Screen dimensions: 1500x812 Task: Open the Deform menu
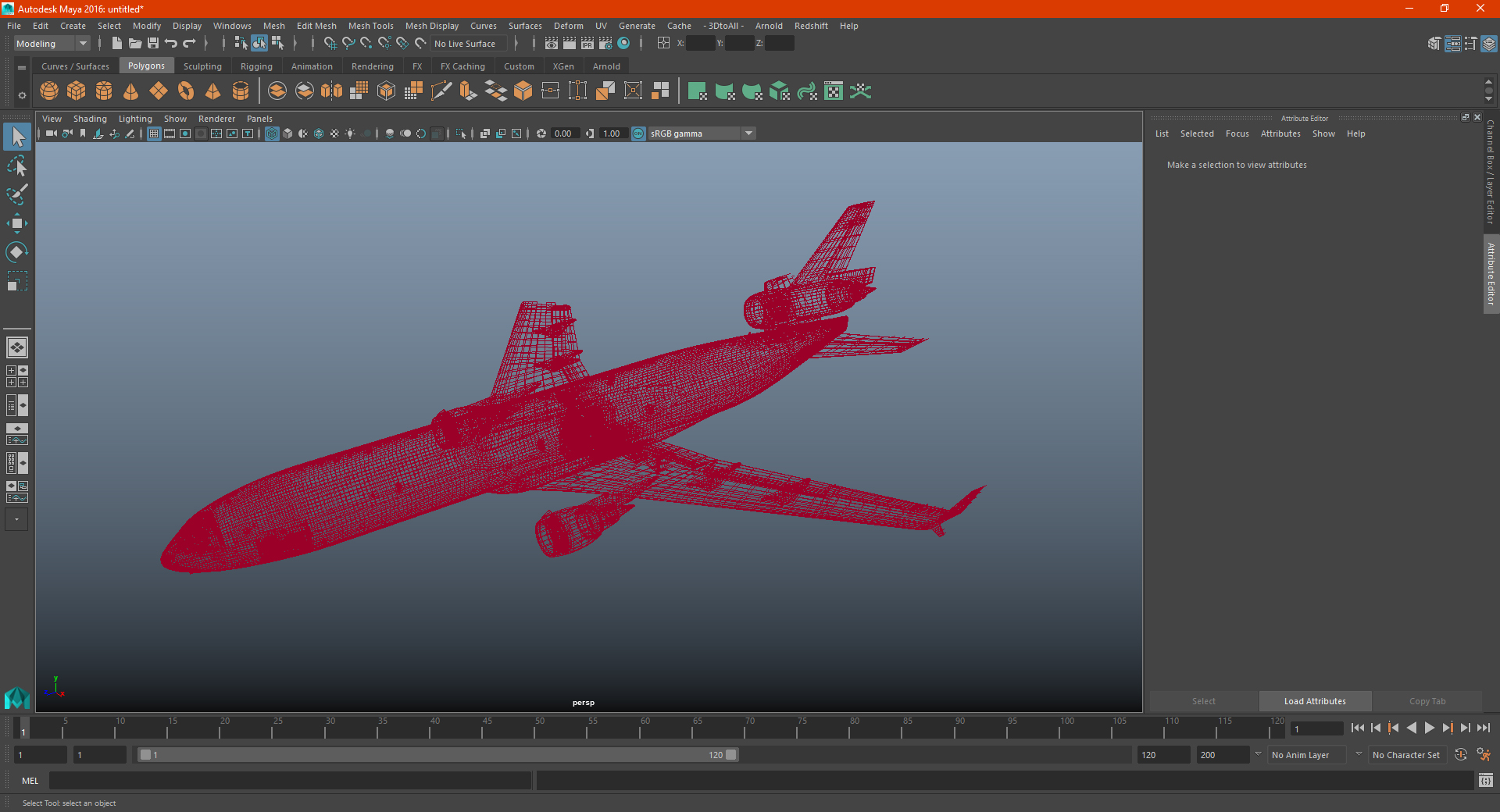coord(568,26)
